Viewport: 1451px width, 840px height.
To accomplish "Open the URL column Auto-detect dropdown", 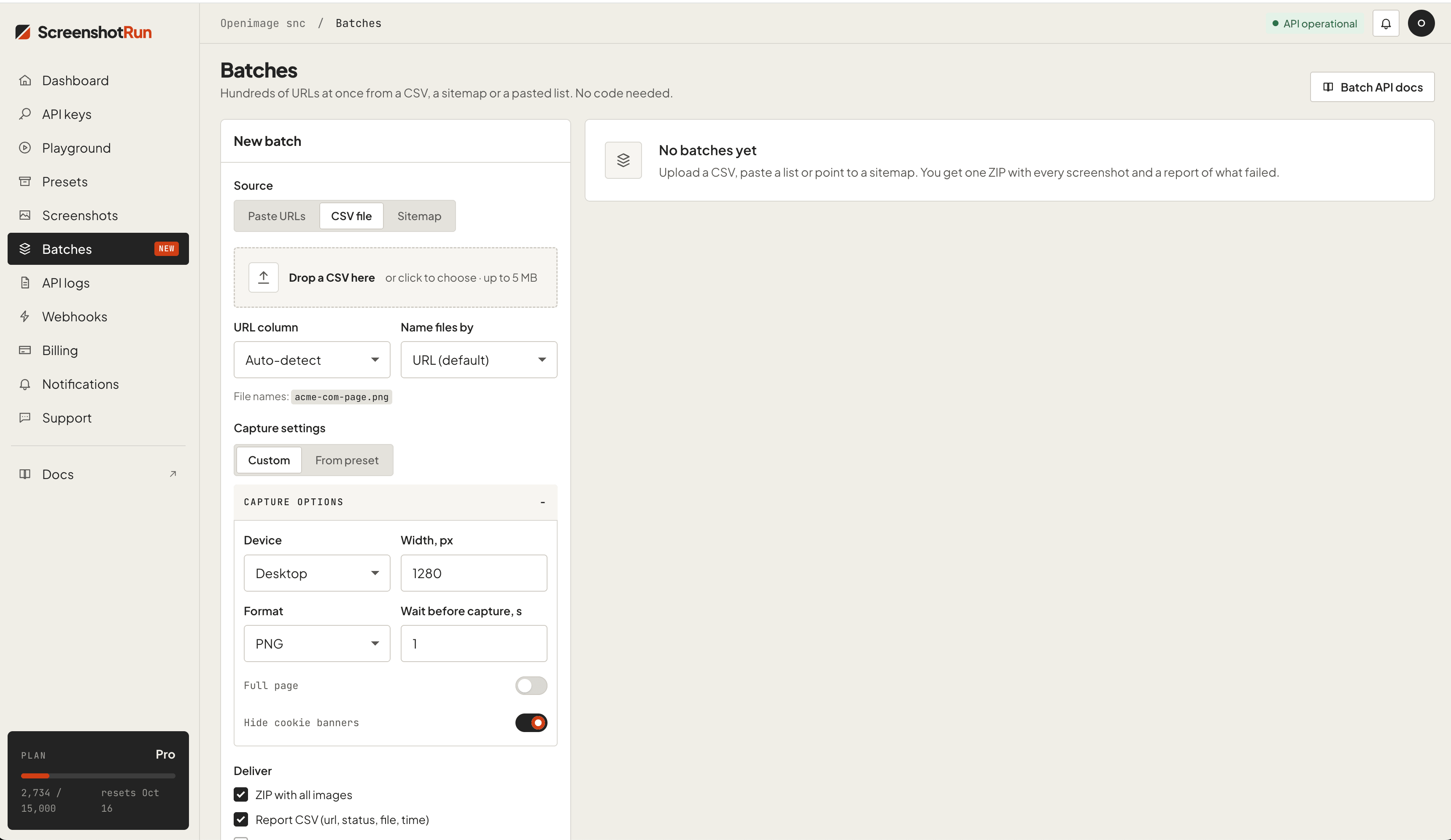I will pos(312,360).
